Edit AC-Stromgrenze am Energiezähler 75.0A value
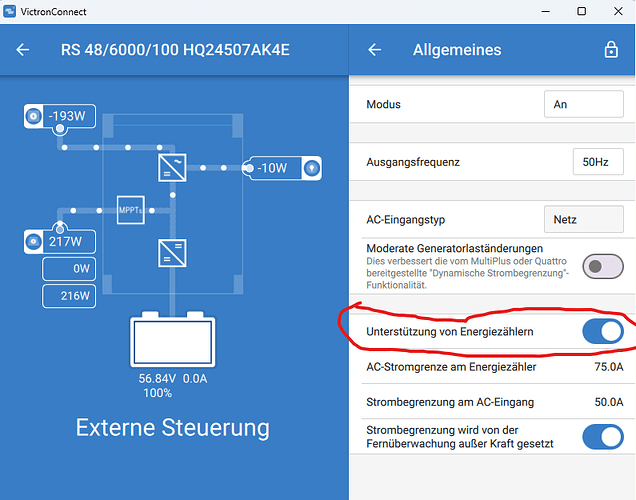 click(x=608, y=367)
